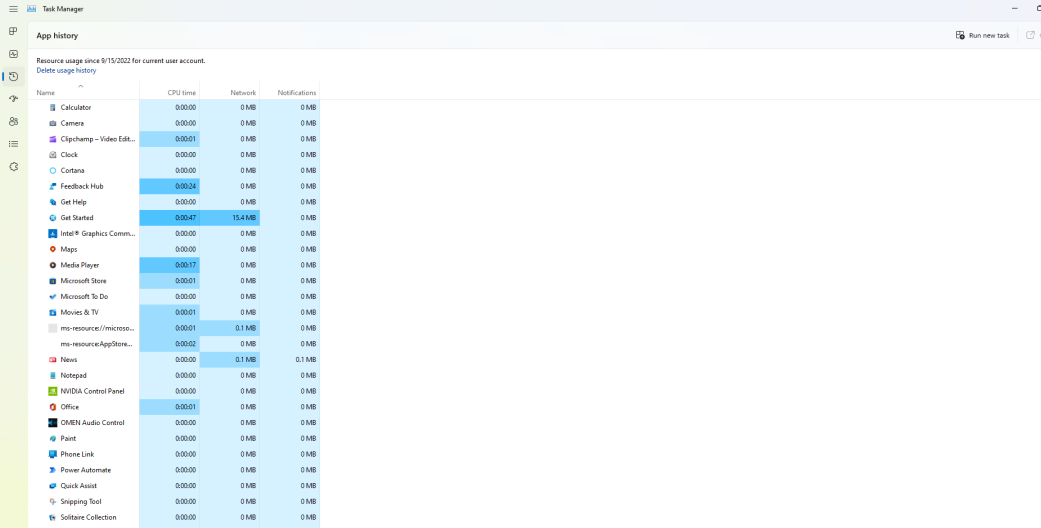The height and width of the screenshot is (528, 1041).
Task: Click the OMEN Audio Control icon
Action: [53, 423]
